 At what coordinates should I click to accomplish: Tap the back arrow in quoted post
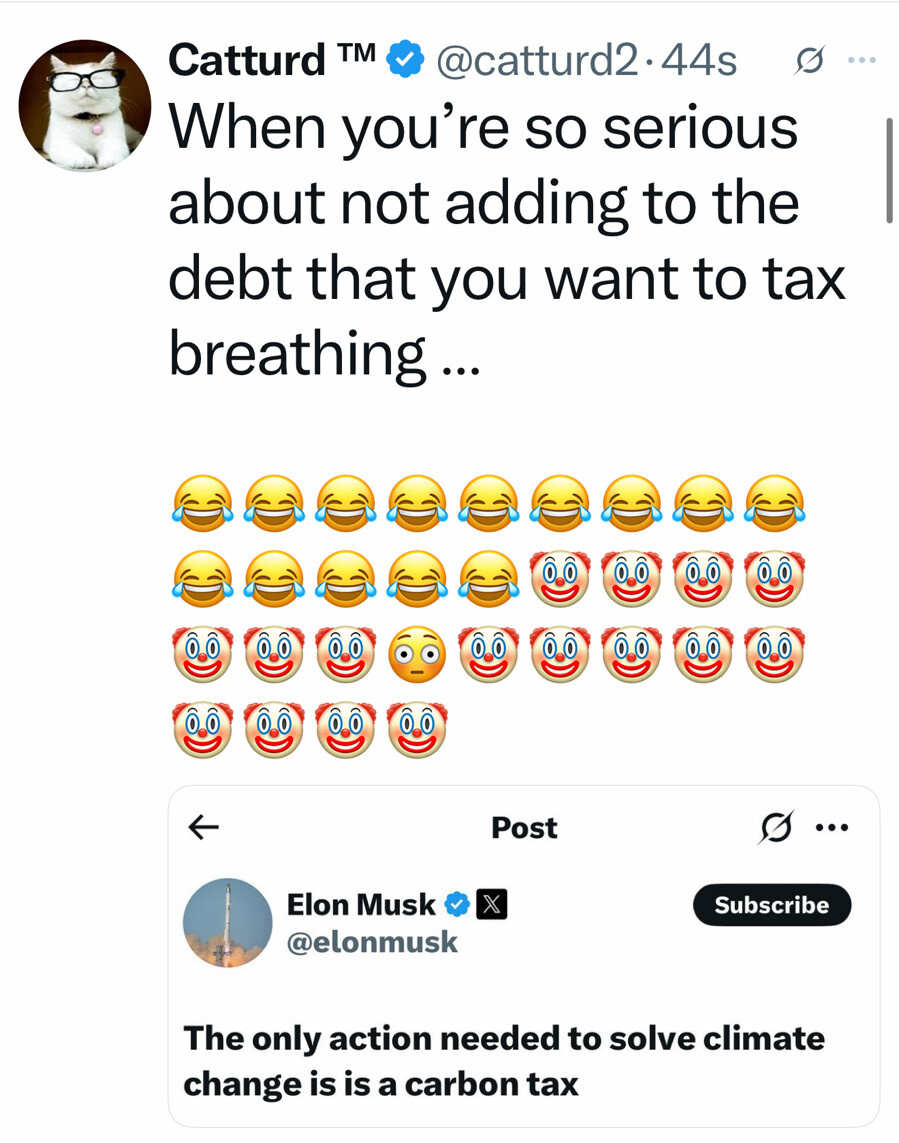(204, 827)
